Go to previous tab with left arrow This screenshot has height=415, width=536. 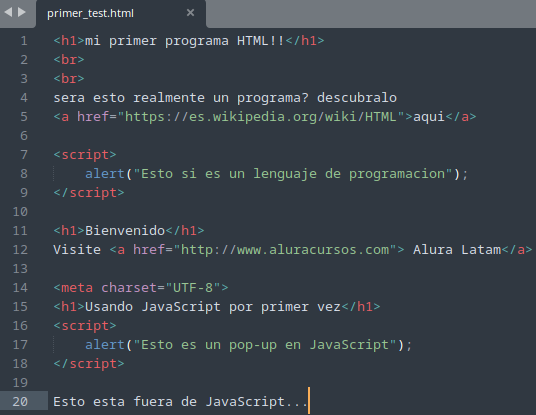8,12
